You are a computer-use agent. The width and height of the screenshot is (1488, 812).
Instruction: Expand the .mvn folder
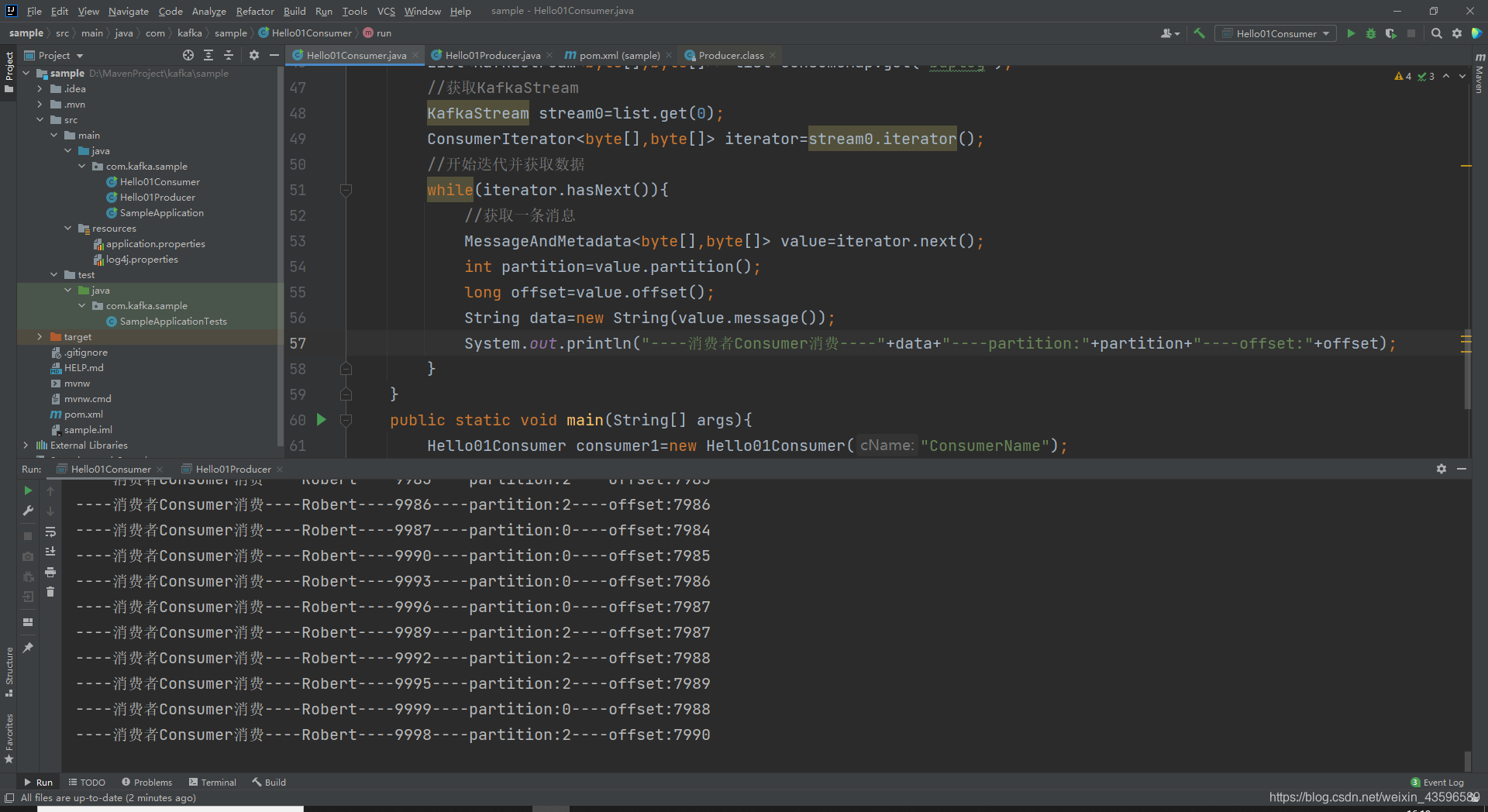tap(40, 104)
